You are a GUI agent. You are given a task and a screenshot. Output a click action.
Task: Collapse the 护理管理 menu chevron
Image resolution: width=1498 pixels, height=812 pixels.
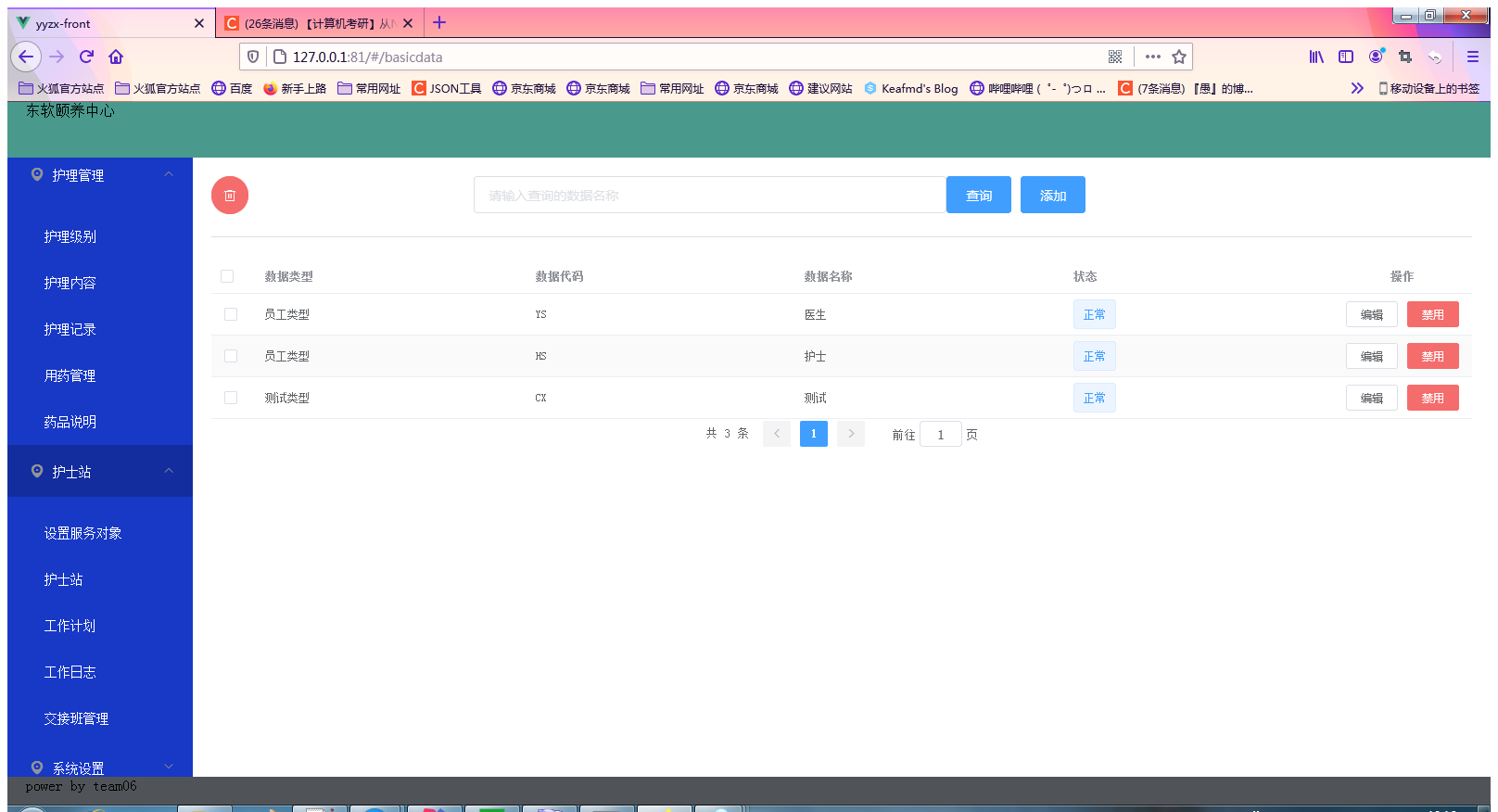pos(169,174)
